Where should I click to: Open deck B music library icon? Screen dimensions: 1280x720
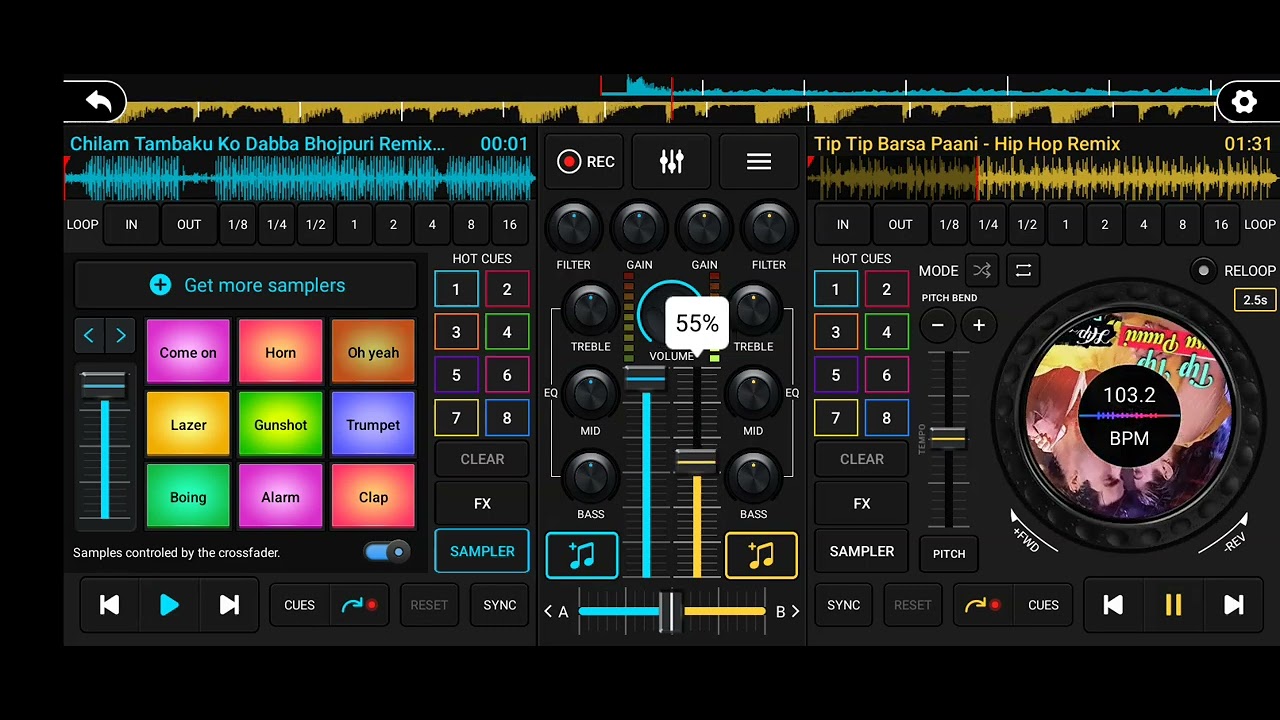click(x=761, y=556)
